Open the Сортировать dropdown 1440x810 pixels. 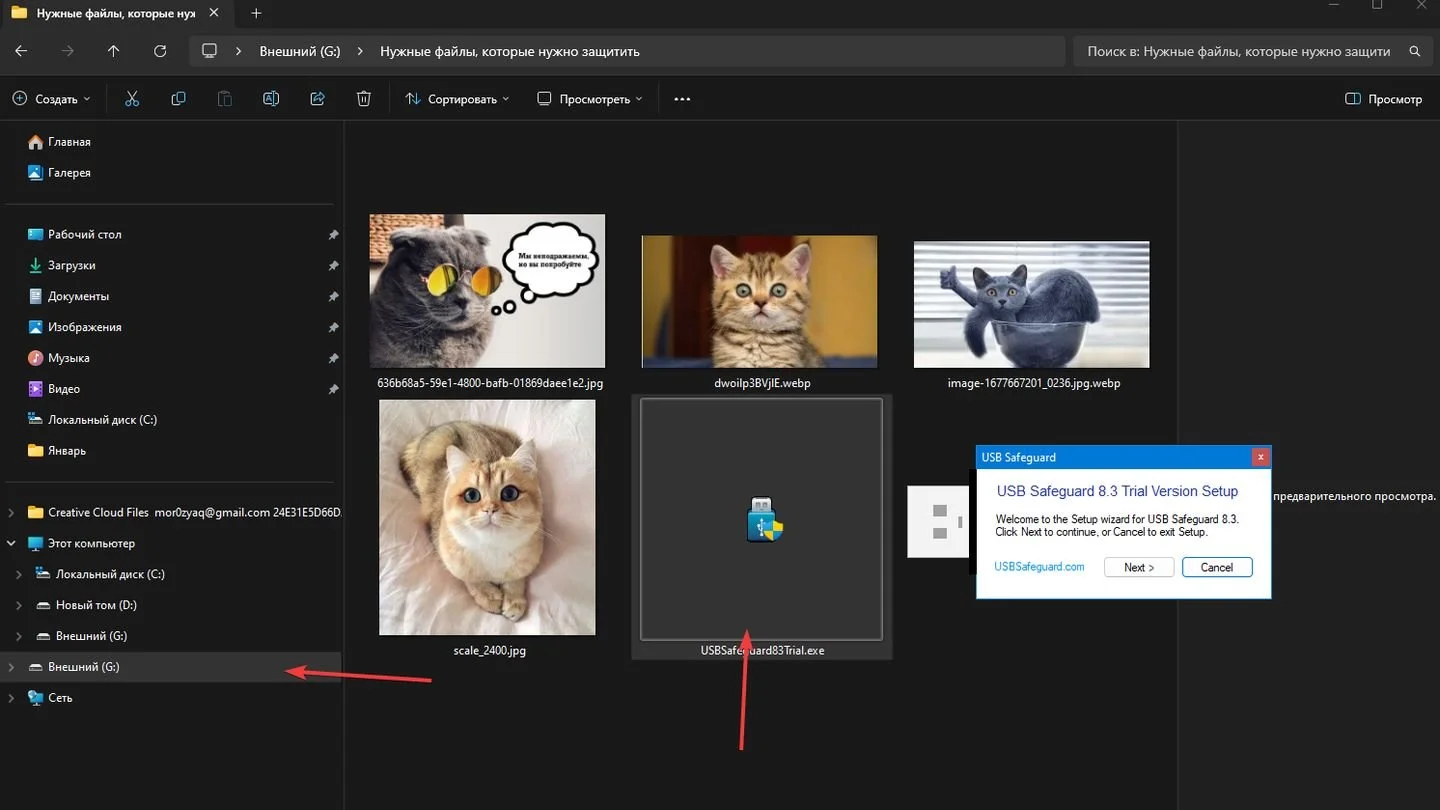pyautogui.click(x=457, y=99)
